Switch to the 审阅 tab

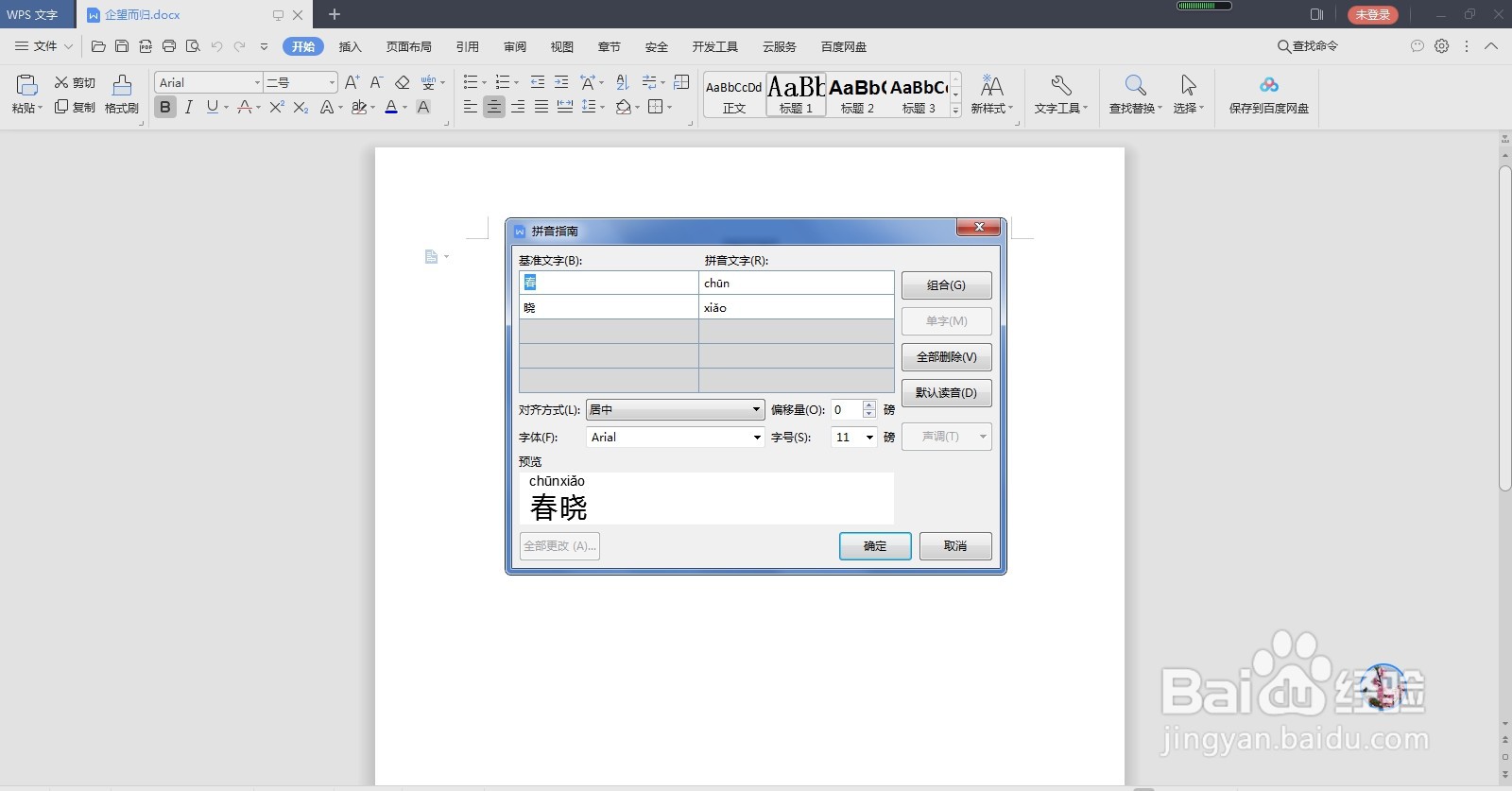click(x=515, y=46)
